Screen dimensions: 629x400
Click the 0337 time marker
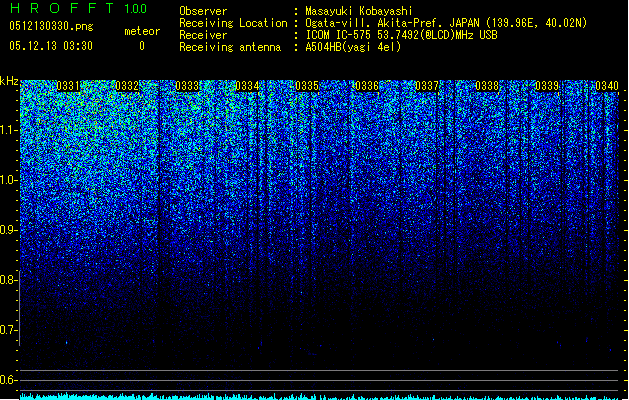[x=427, y=86]
